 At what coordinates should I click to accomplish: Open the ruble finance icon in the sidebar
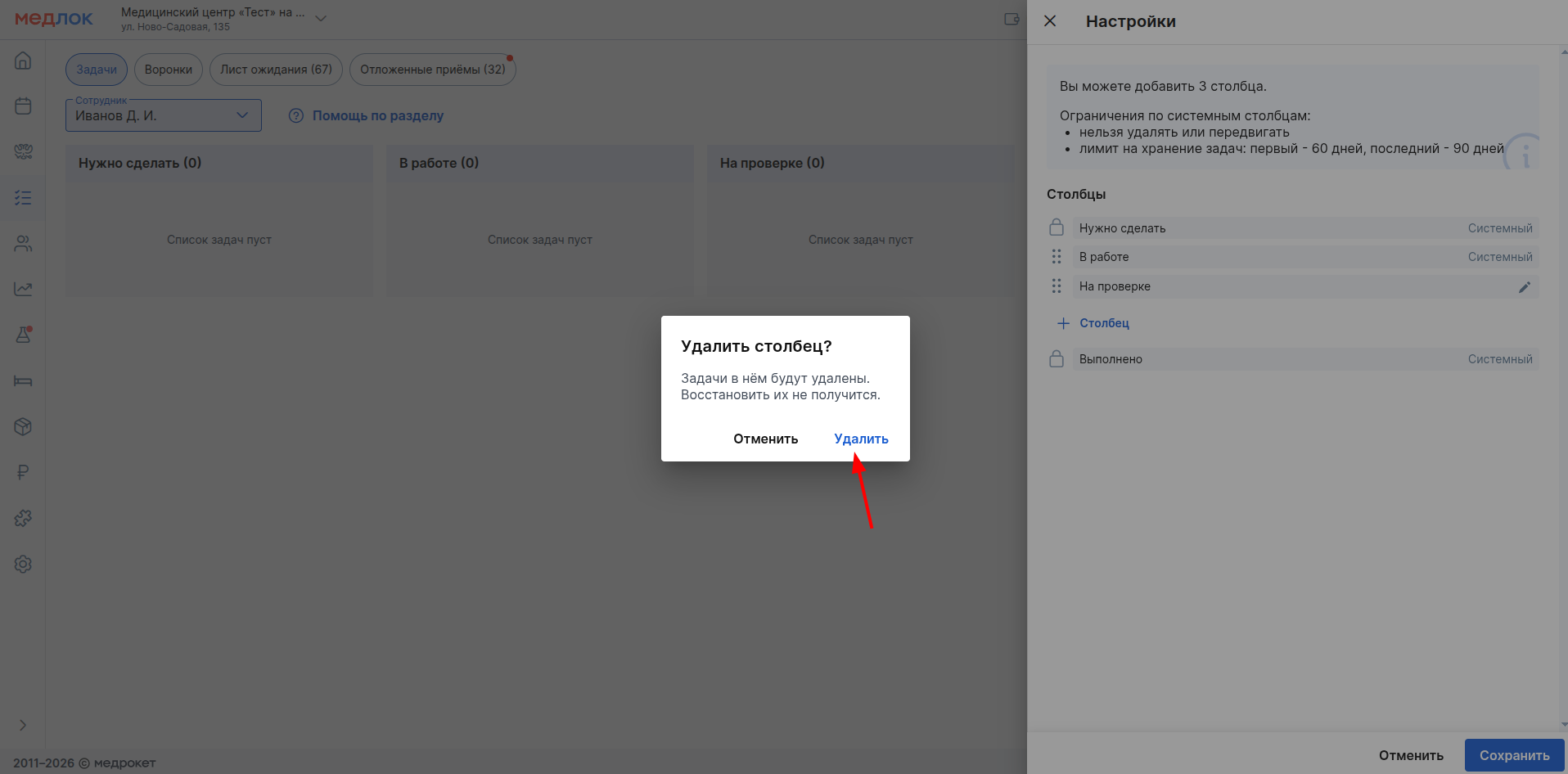point(23,472)
